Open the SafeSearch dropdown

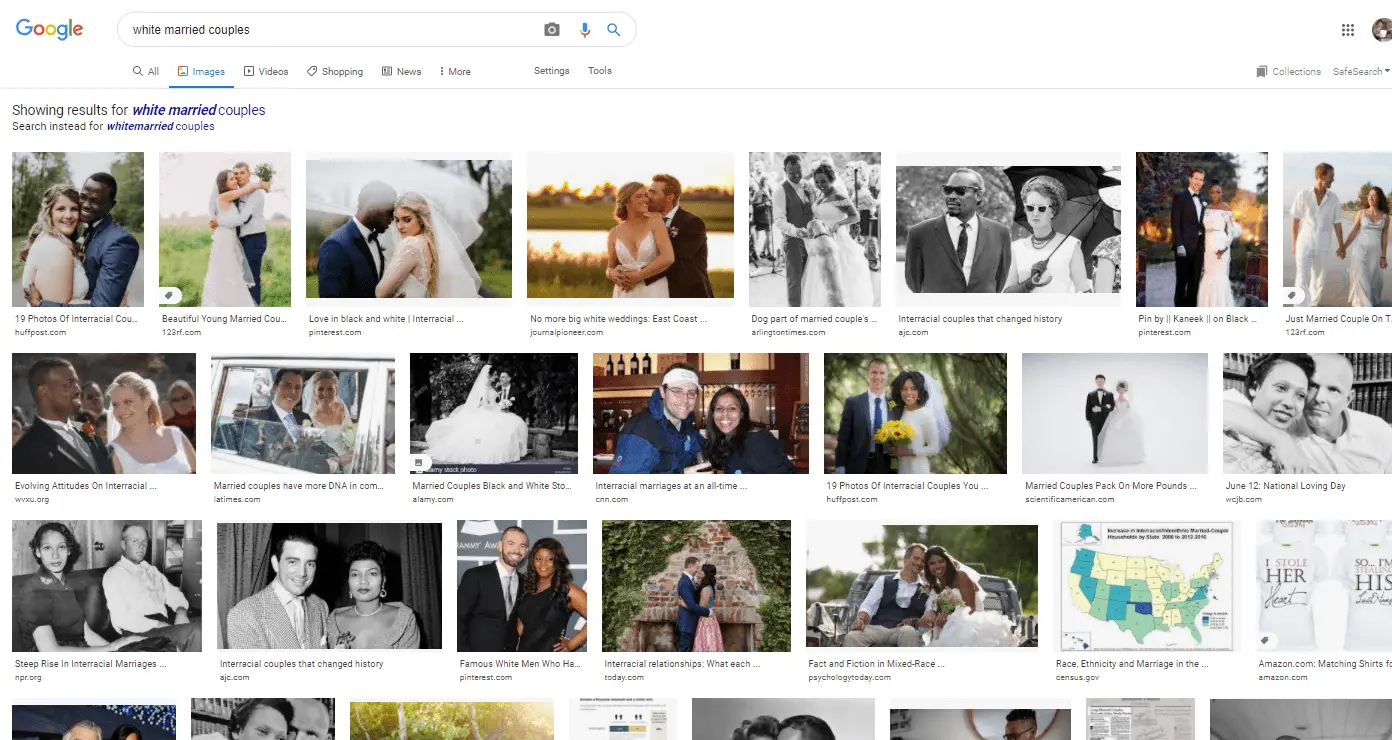(1360, 71)
